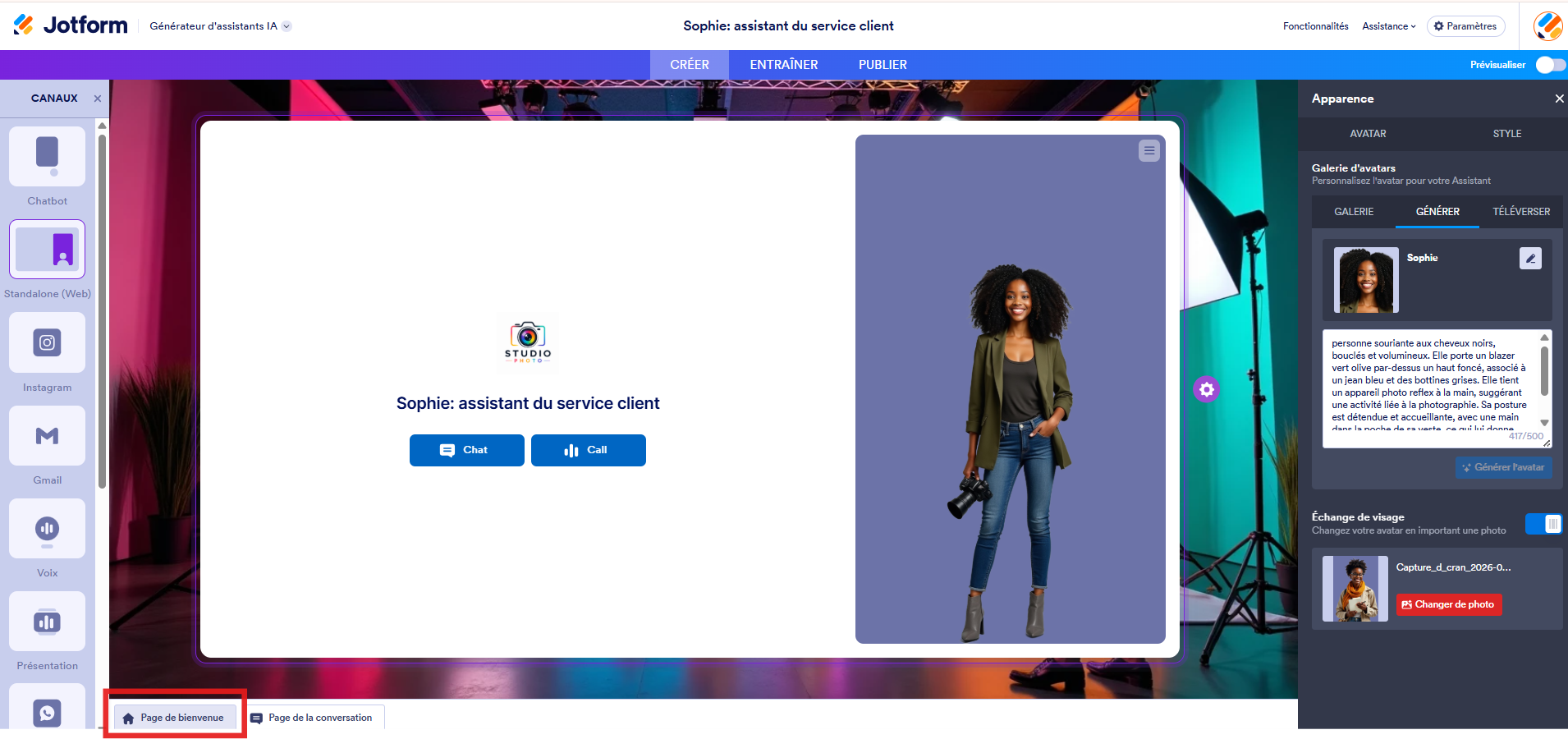Switch to the AVATAR tab
The width and height of the screenshot is (1568, 739).
(1368, 134)
